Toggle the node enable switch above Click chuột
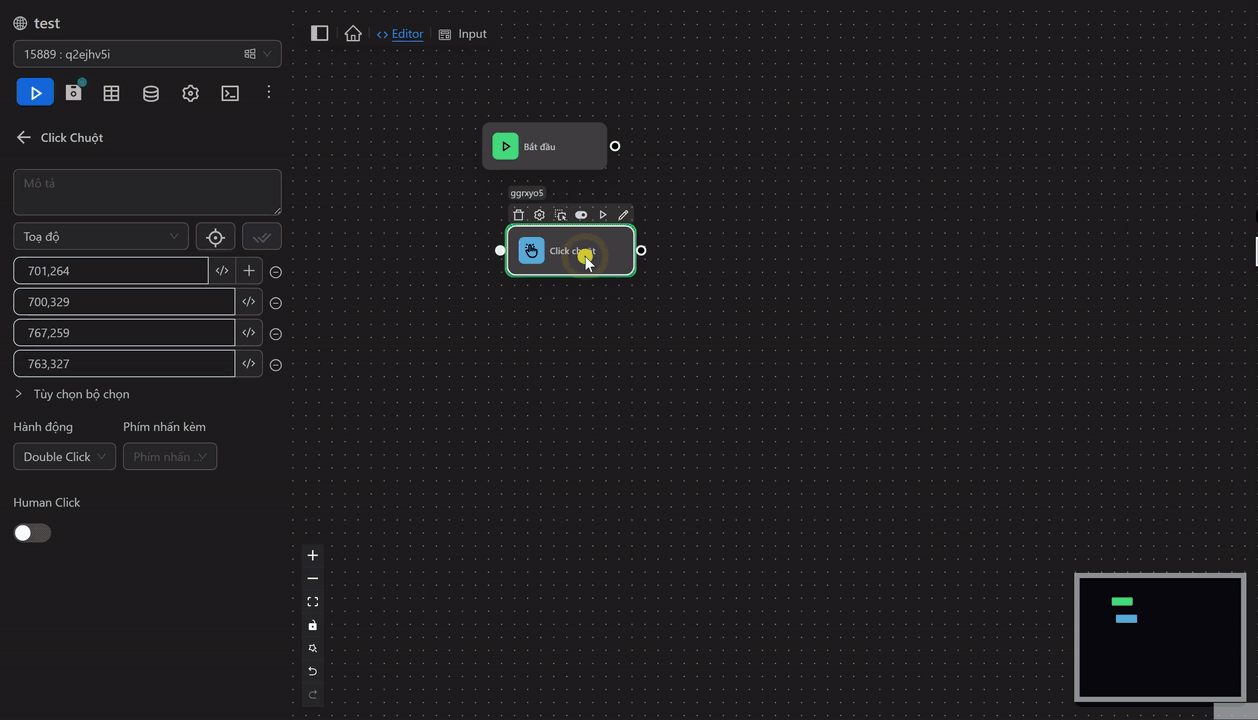This screenshot has height=720, width=1258. tap(581, 215)
